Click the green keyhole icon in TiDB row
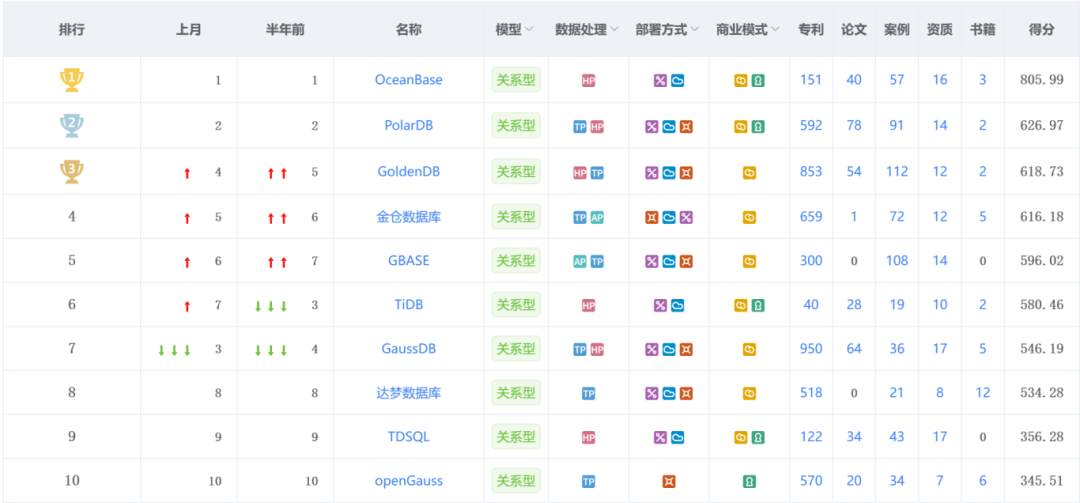The image size is (1080, 503). click(x=758, y=305)
